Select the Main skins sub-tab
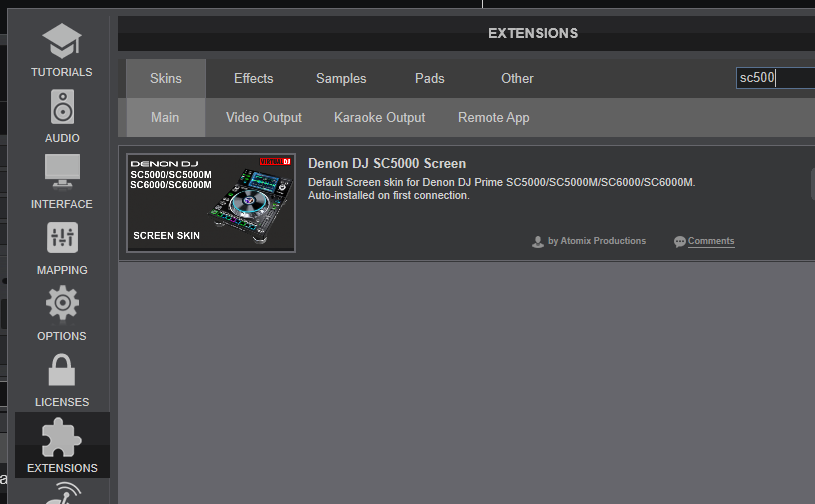 [x=165, y=117]
